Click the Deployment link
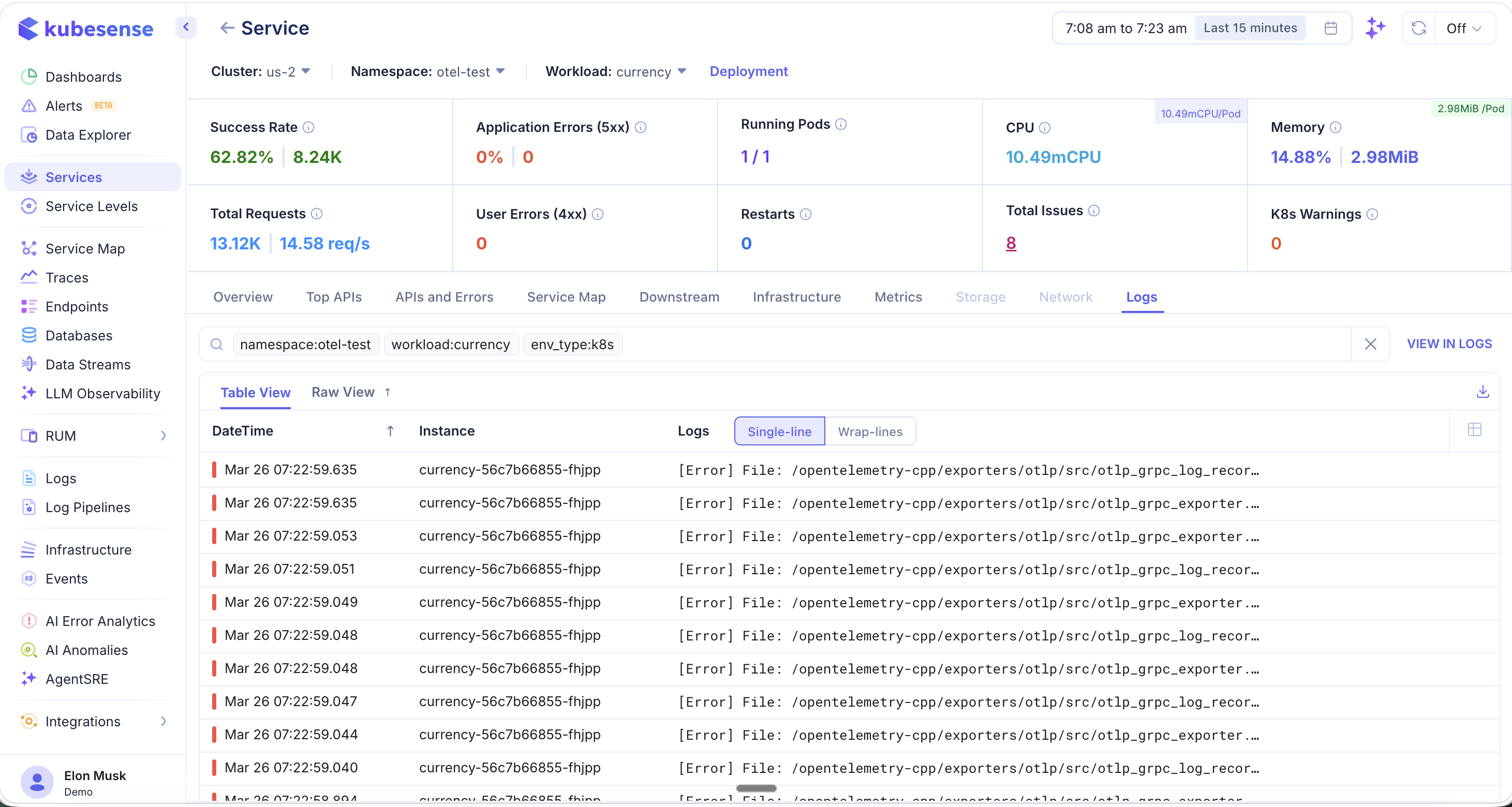The width and height of the screenshot is (1512, 807). [748, 71]
